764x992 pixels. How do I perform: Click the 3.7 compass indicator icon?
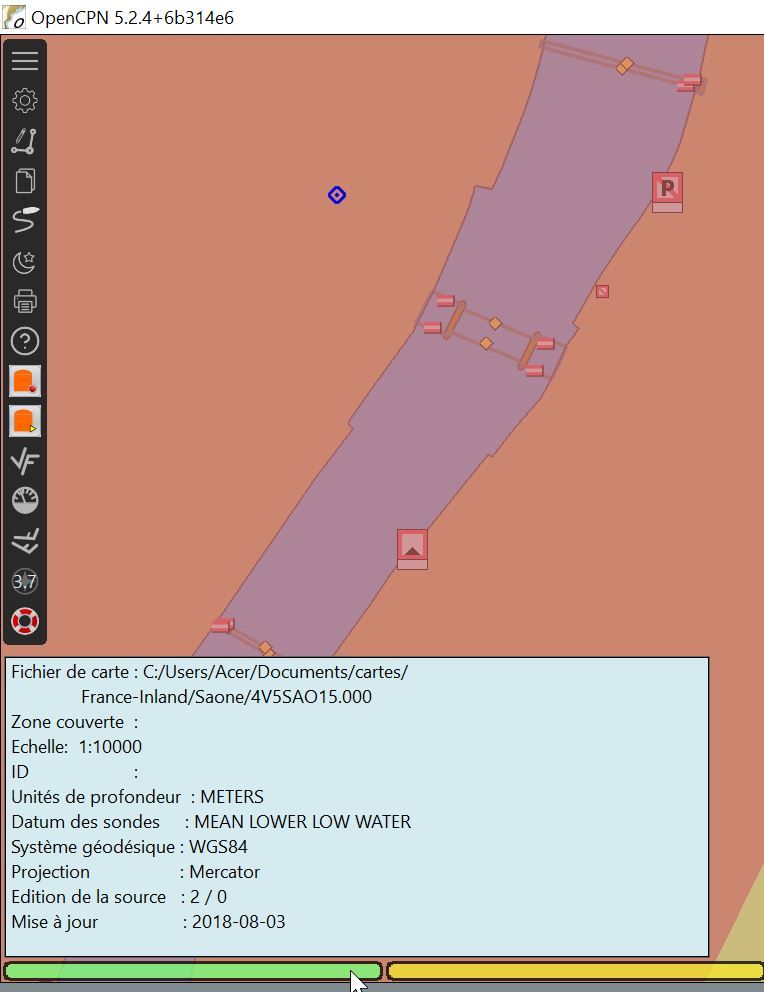point(25,581)
